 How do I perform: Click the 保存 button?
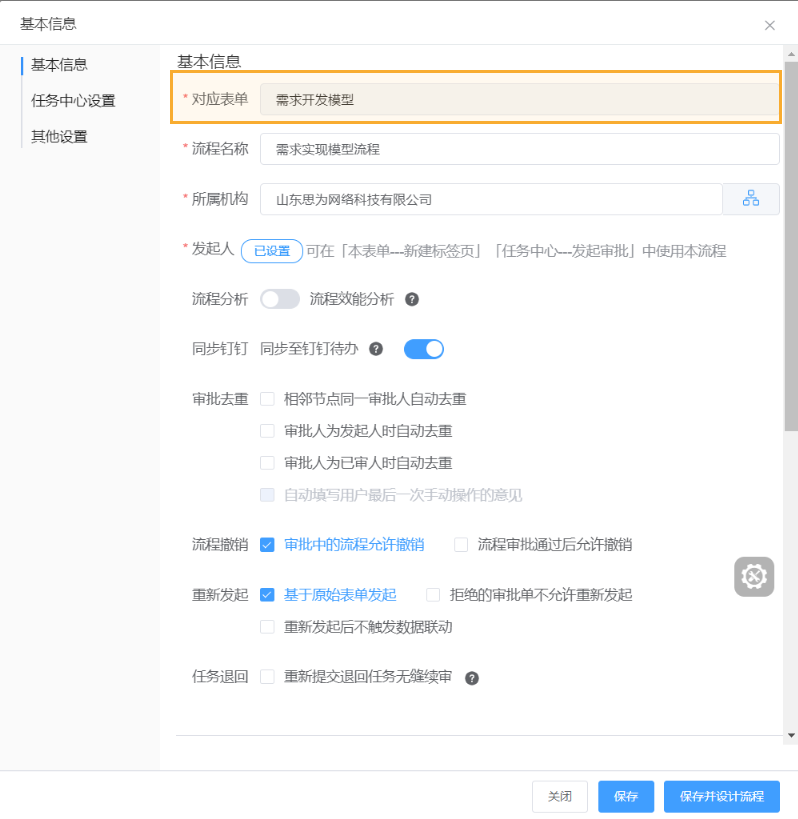tap(626, 797)
